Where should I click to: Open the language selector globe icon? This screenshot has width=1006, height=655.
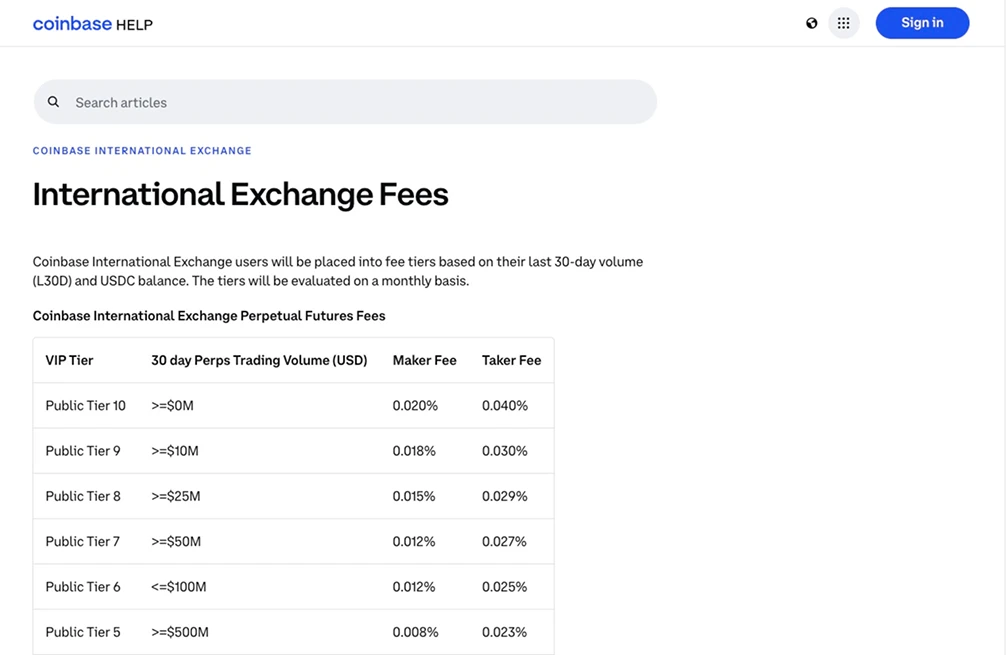(814, 22)
